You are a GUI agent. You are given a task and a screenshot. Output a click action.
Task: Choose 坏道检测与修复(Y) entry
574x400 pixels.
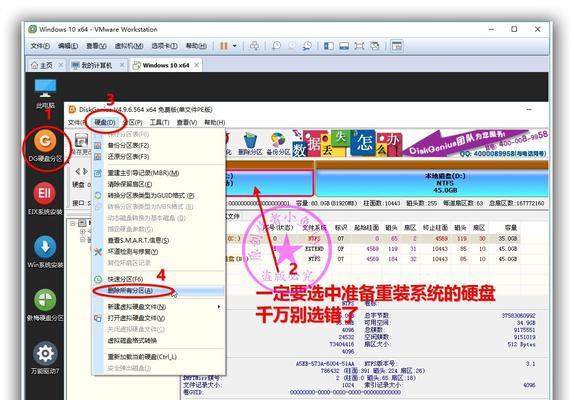tap(159, 252)
